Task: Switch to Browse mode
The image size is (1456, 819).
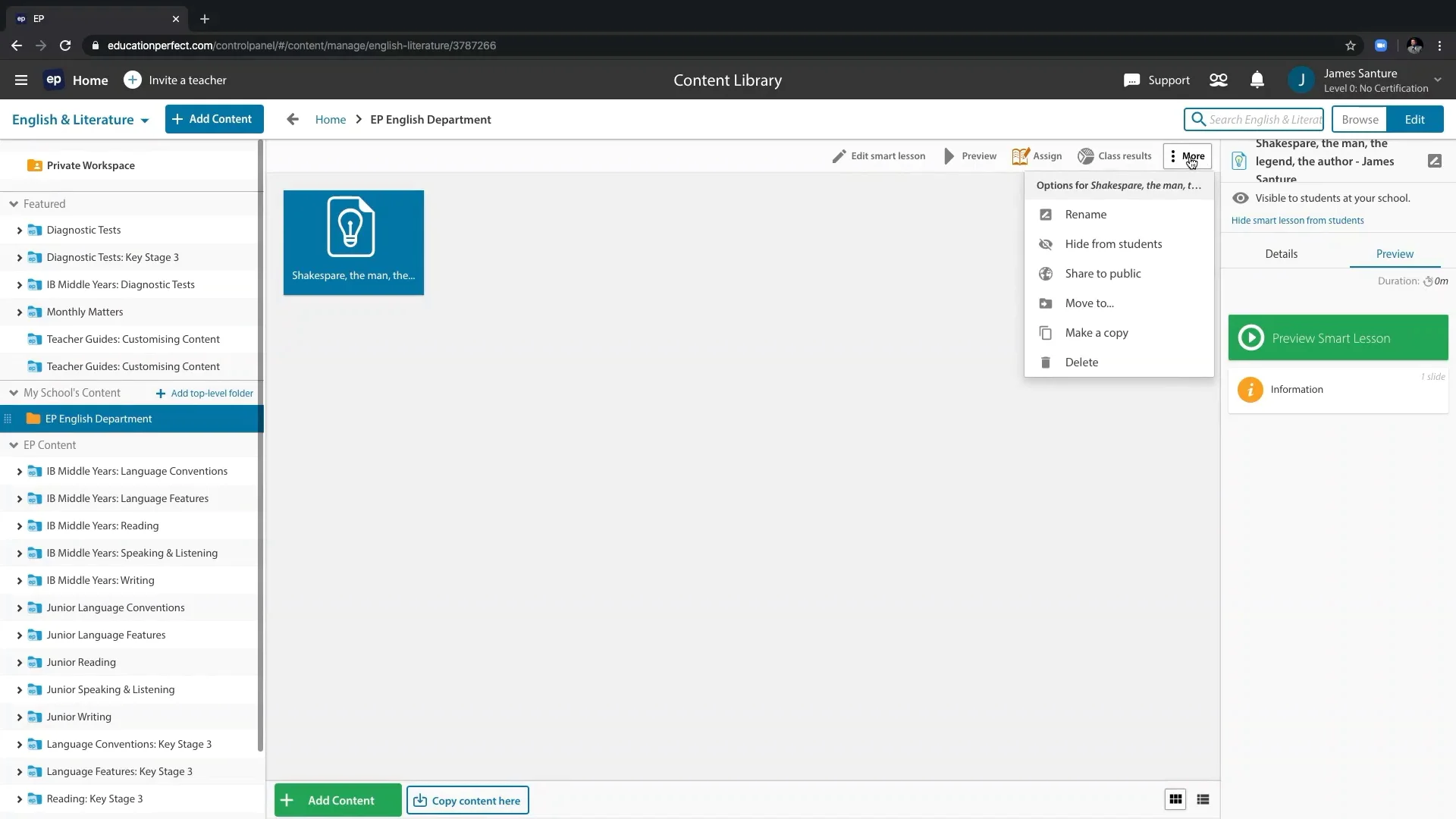Action: (1360, 120)
